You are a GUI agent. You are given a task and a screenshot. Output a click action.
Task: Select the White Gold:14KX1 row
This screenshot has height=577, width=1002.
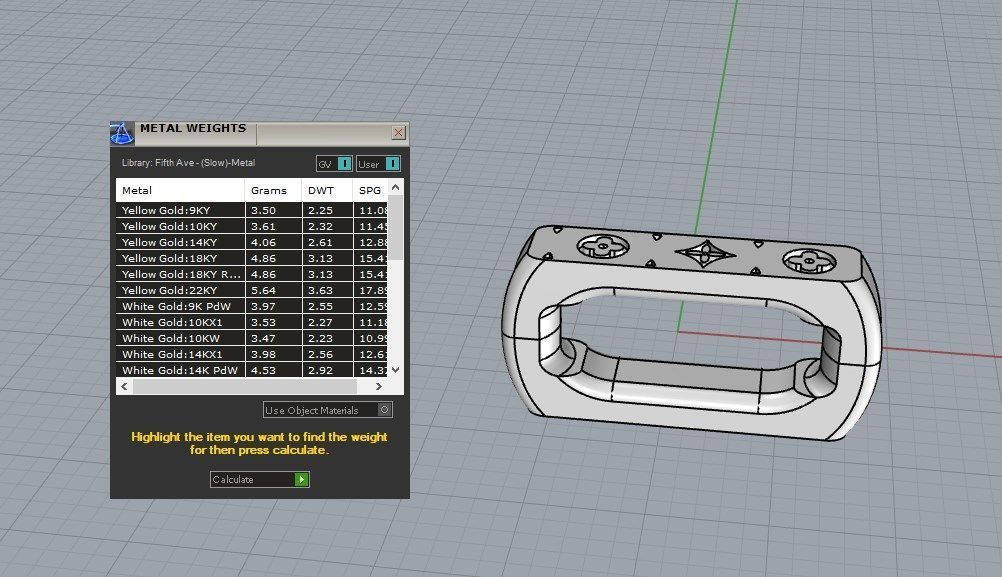tap(252, 354)
